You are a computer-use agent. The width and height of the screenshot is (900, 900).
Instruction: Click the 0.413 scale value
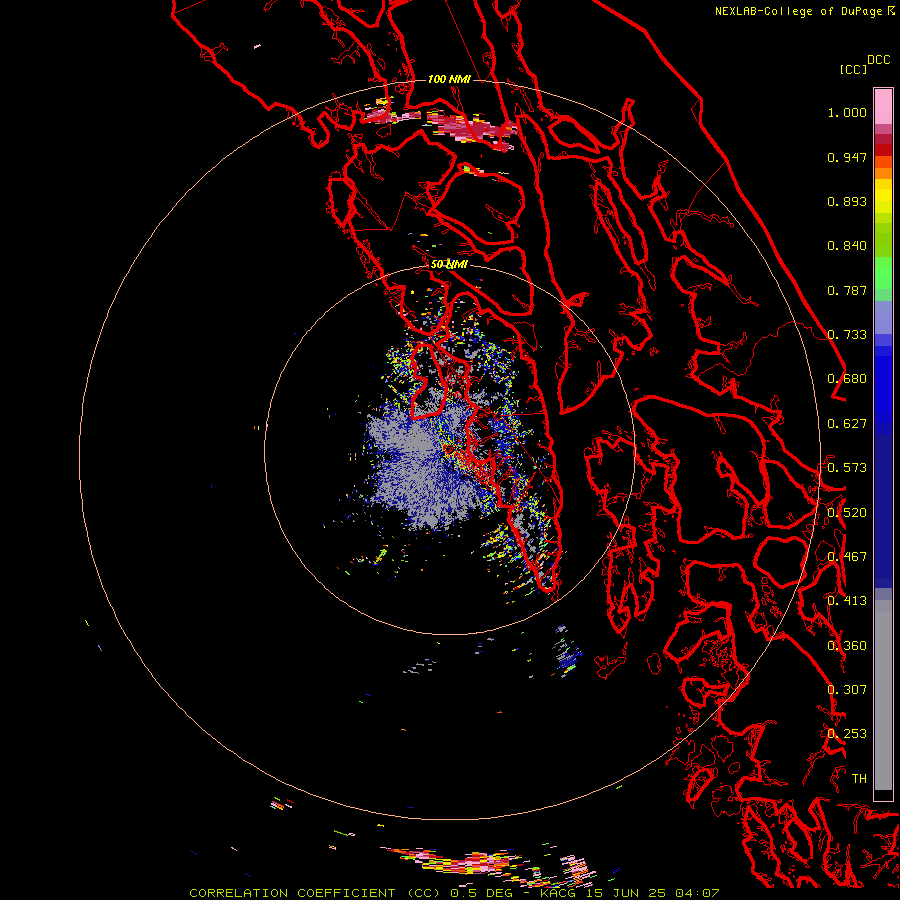(847, 601)
